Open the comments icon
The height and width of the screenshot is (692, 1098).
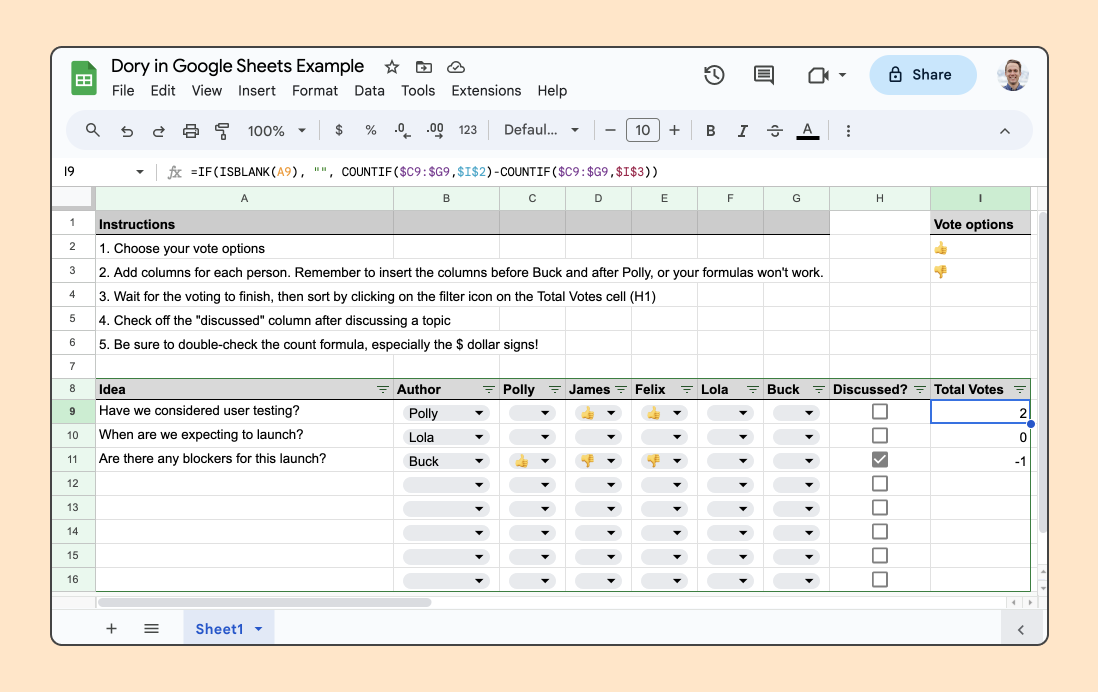(763, 75)
